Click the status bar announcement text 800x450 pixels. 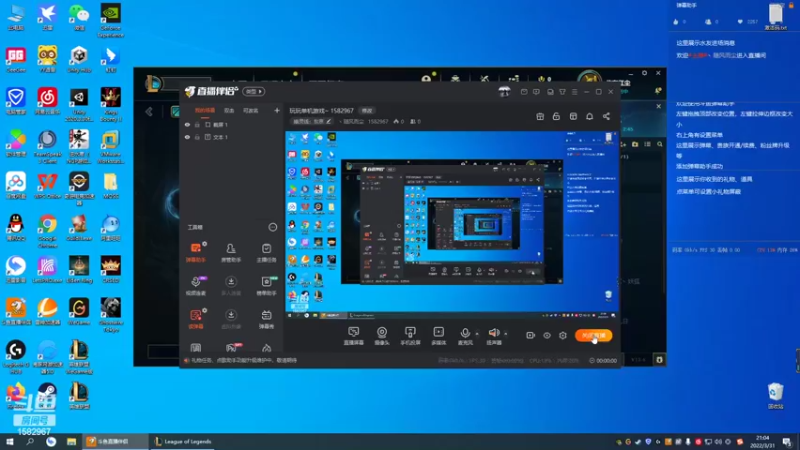pos(244,360)
